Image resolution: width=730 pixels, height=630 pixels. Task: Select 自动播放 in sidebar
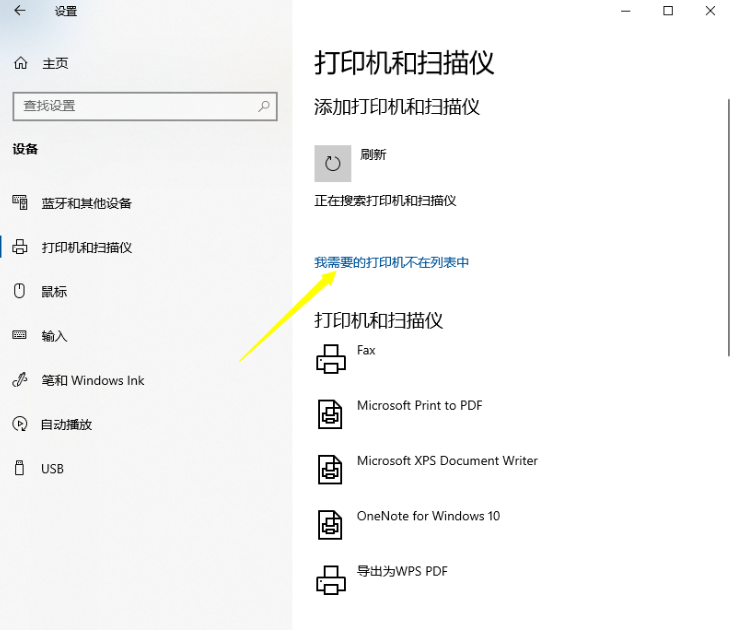[66, 424]
